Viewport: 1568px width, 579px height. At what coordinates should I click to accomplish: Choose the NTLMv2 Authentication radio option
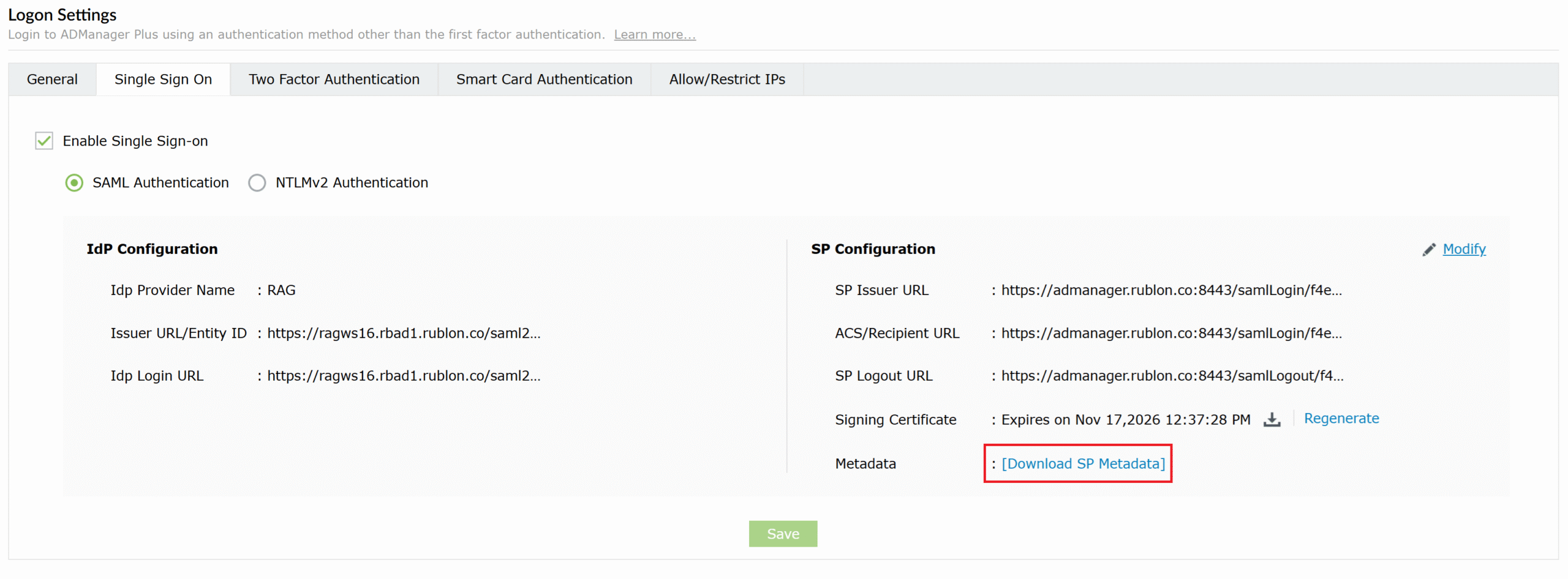[x=257, y=183]
